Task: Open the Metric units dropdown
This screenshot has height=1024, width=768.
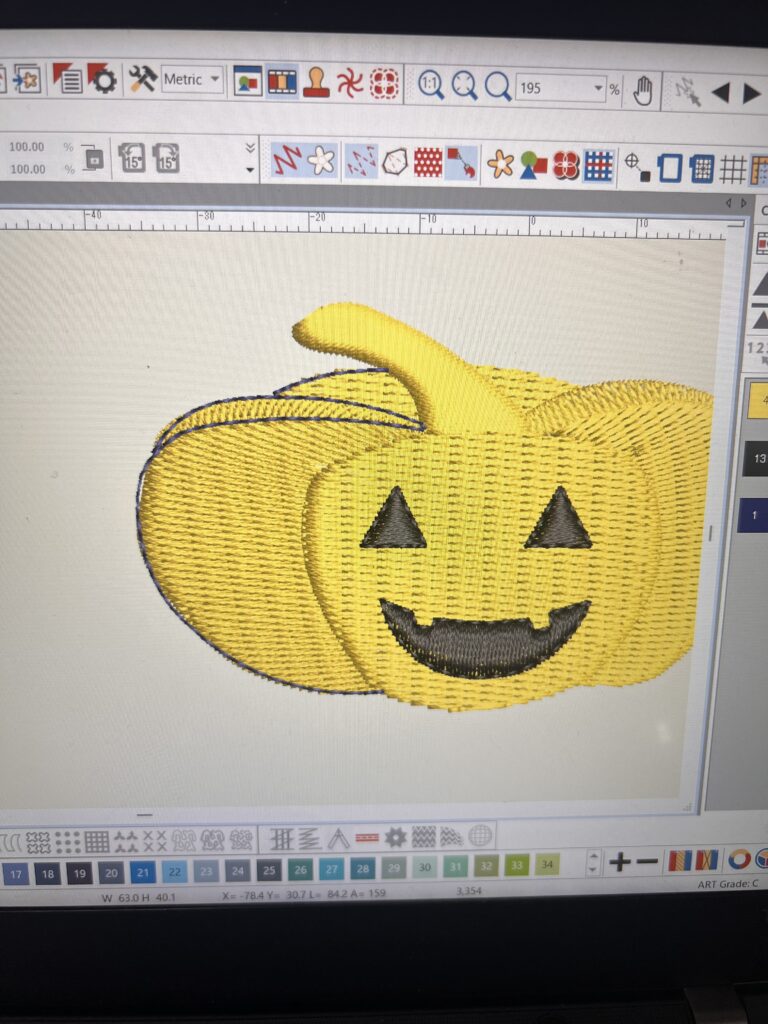Action: (x=191, y=79)
